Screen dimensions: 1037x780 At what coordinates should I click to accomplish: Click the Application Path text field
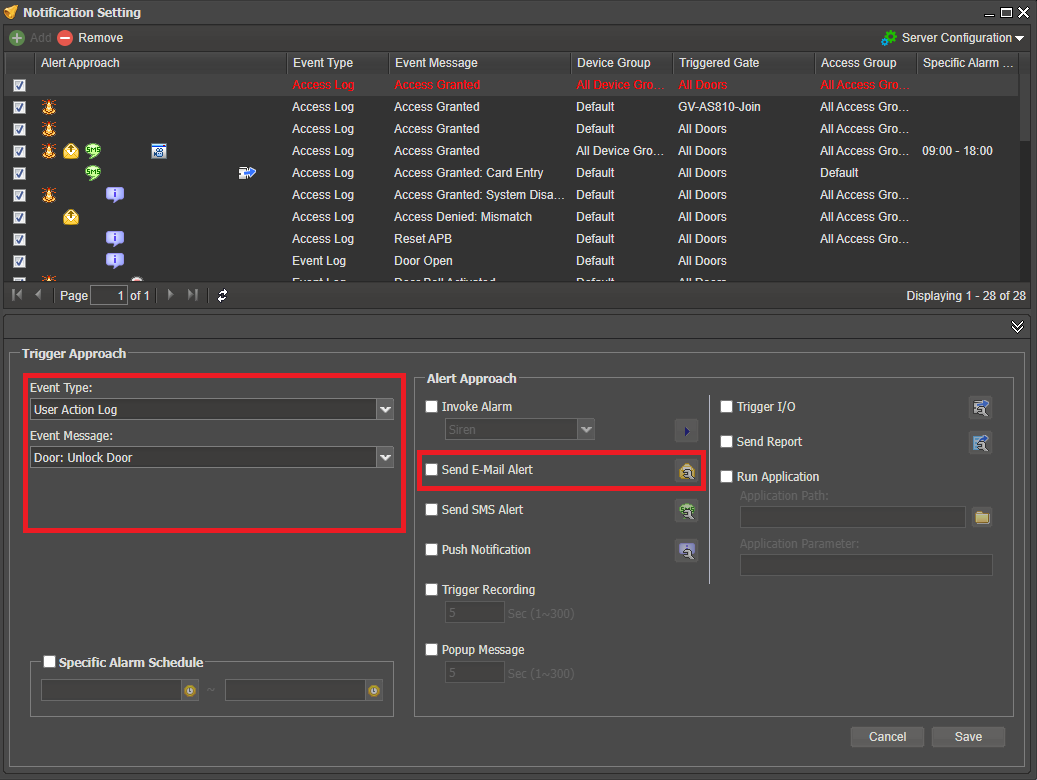(852, 517)
